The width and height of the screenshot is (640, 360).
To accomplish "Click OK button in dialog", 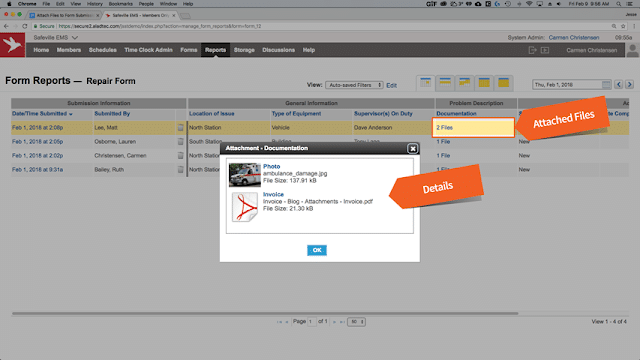I will point(317,250).
